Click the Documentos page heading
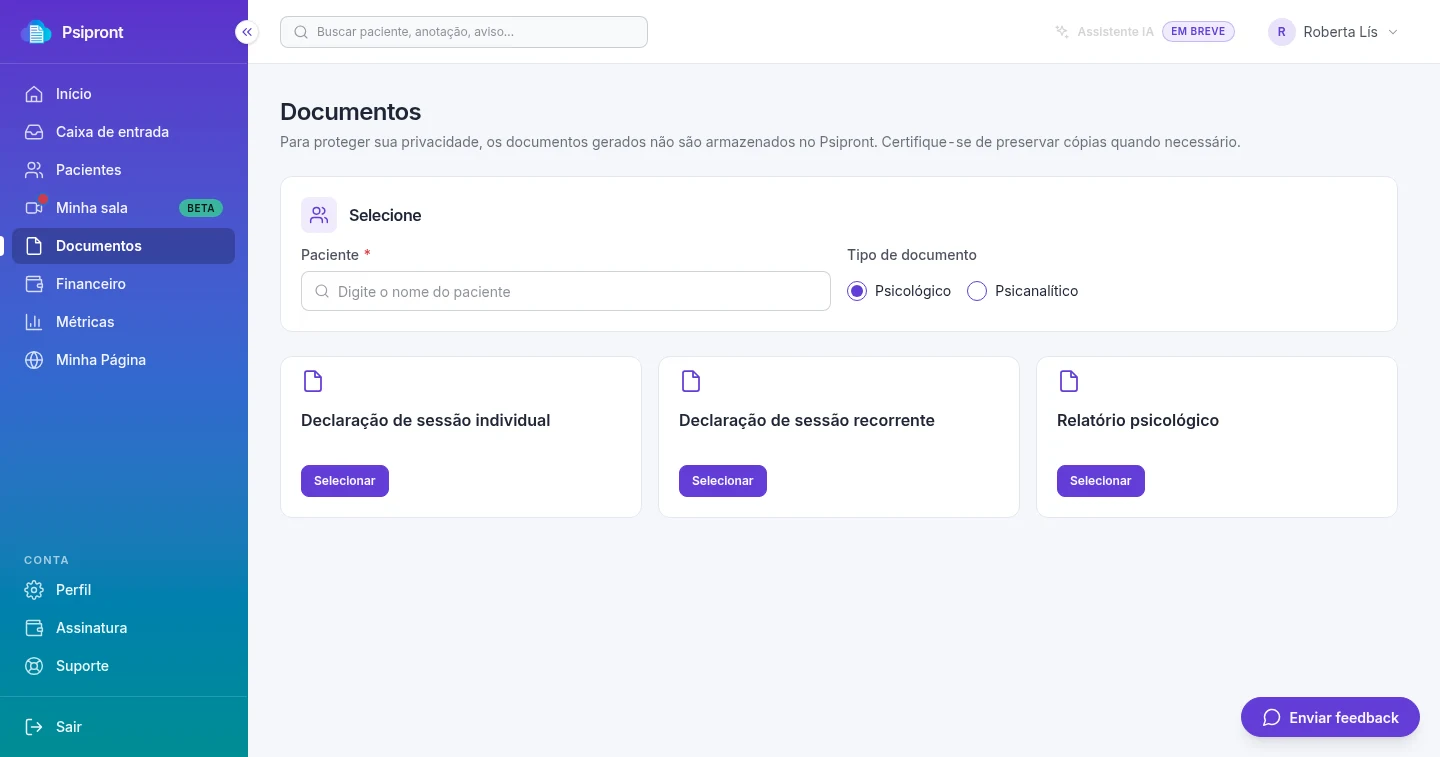1440x757 pixels. [x=351, y=112]
